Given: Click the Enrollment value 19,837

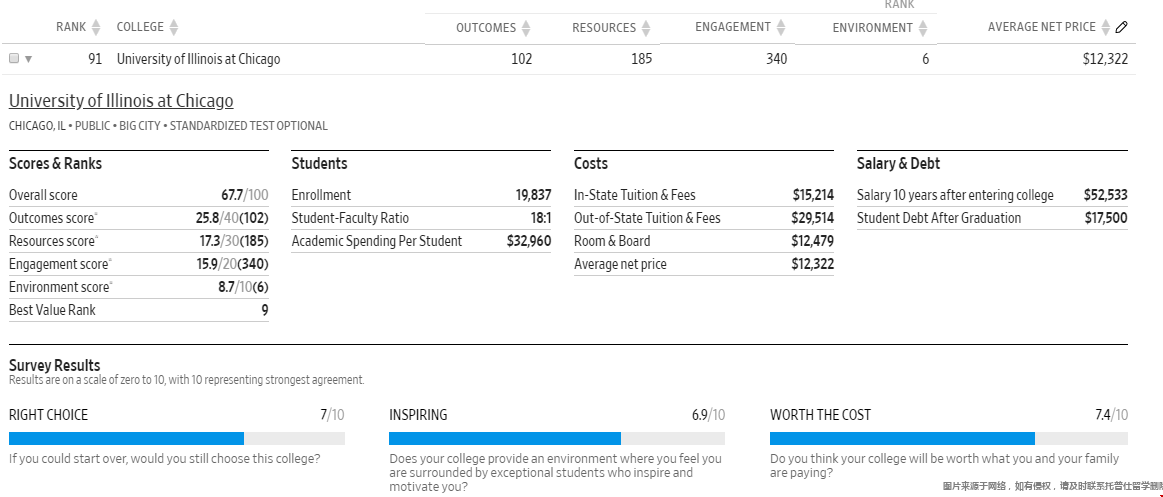Looking at the screenshot, I should click(x=533, y=195).
